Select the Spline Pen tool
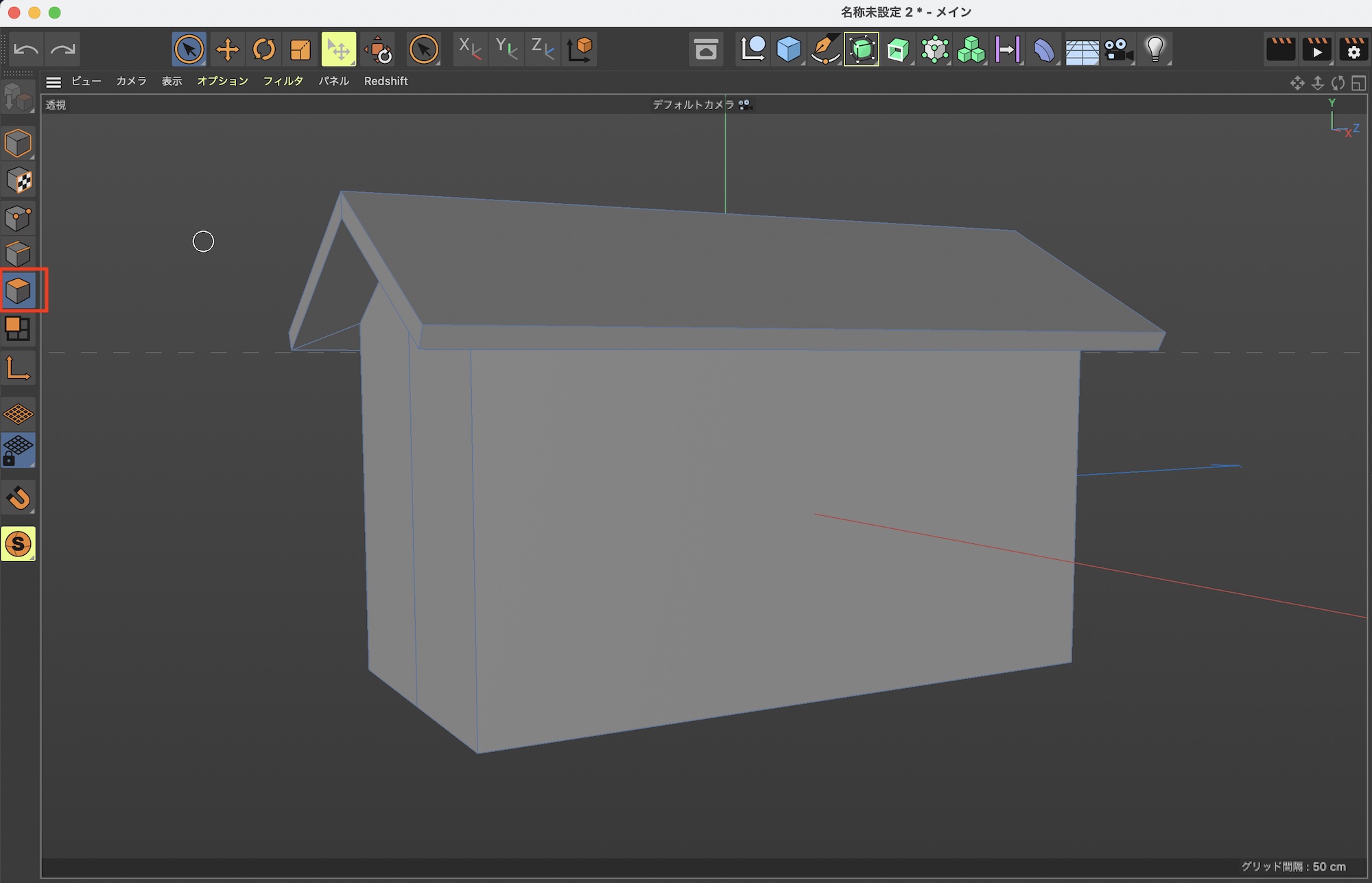Viewport: 1372px width, 883px height. tap(825, 49)
